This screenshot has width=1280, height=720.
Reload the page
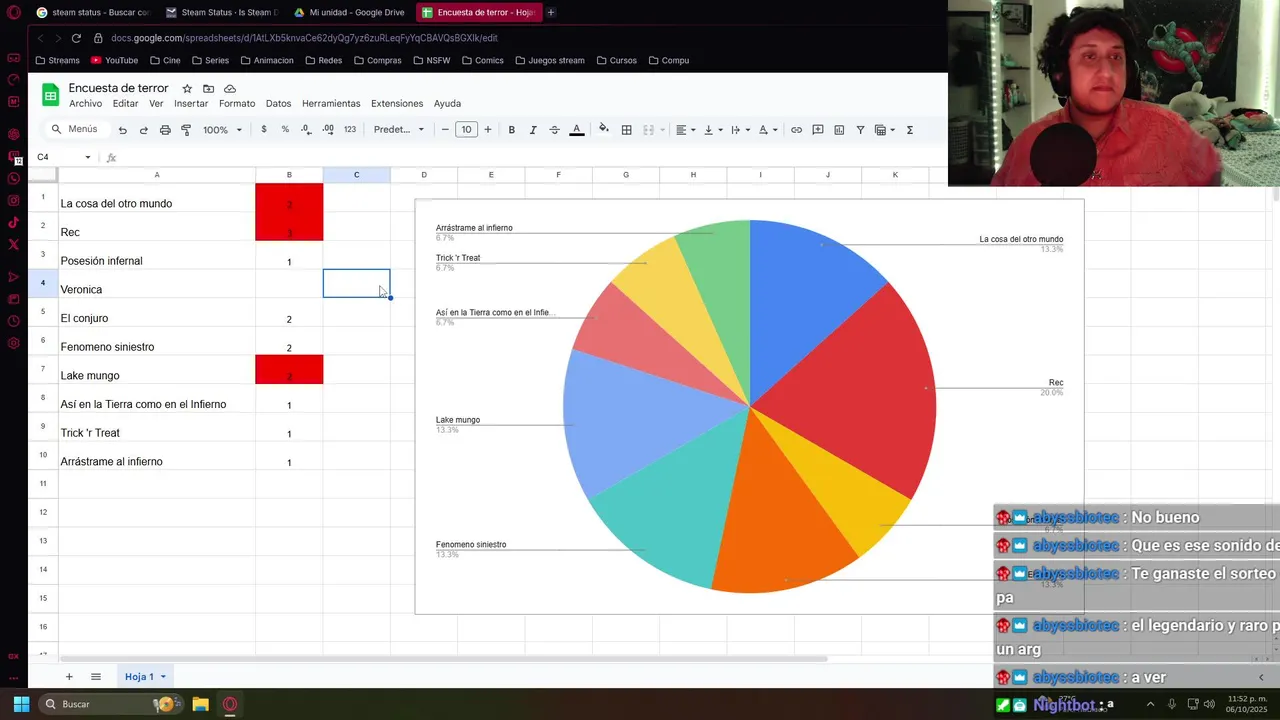[76, 38]
